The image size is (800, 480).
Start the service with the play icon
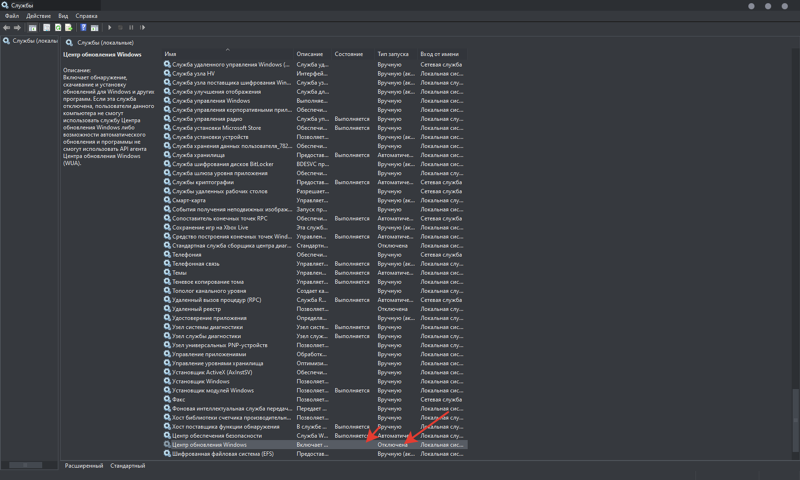(109, 28)
